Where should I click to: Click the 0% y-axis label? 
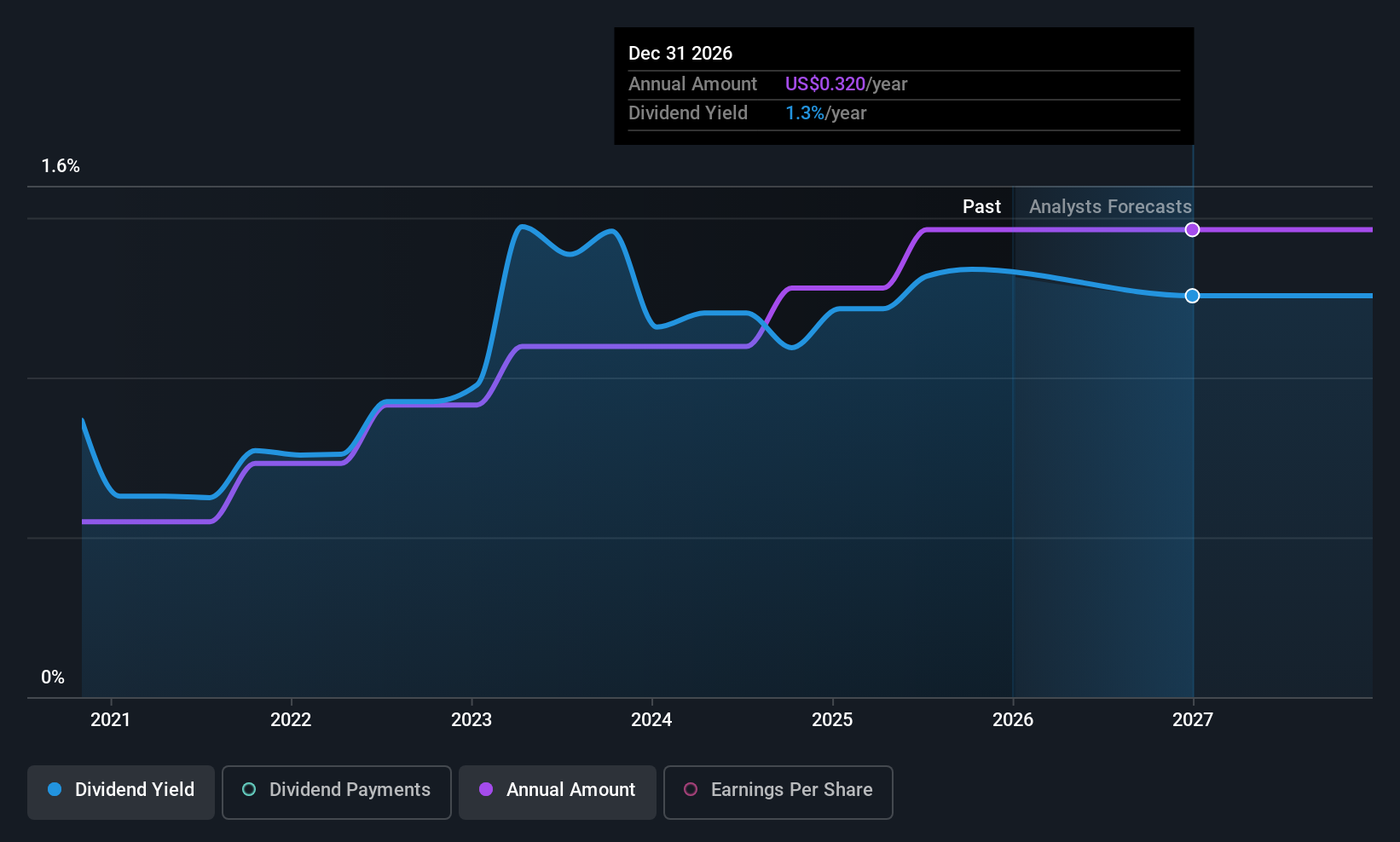53,677
